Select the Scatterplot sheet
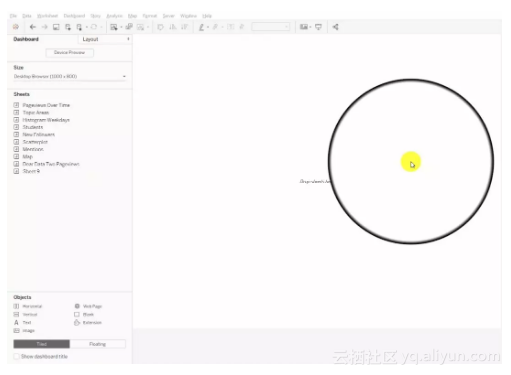The height and width of the screenshot is (375, 511). tap(31, 142)
